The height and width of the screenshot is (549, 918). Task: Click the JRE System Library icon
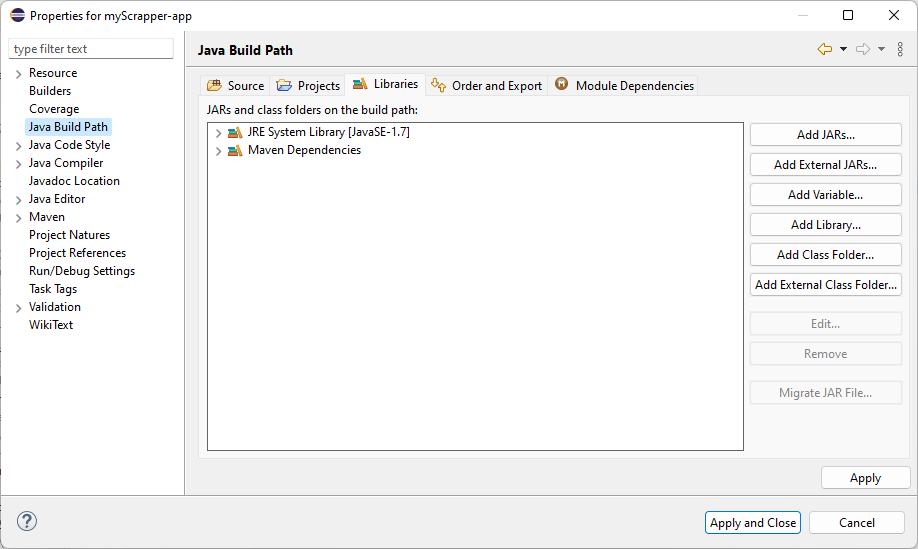point(235,133)
